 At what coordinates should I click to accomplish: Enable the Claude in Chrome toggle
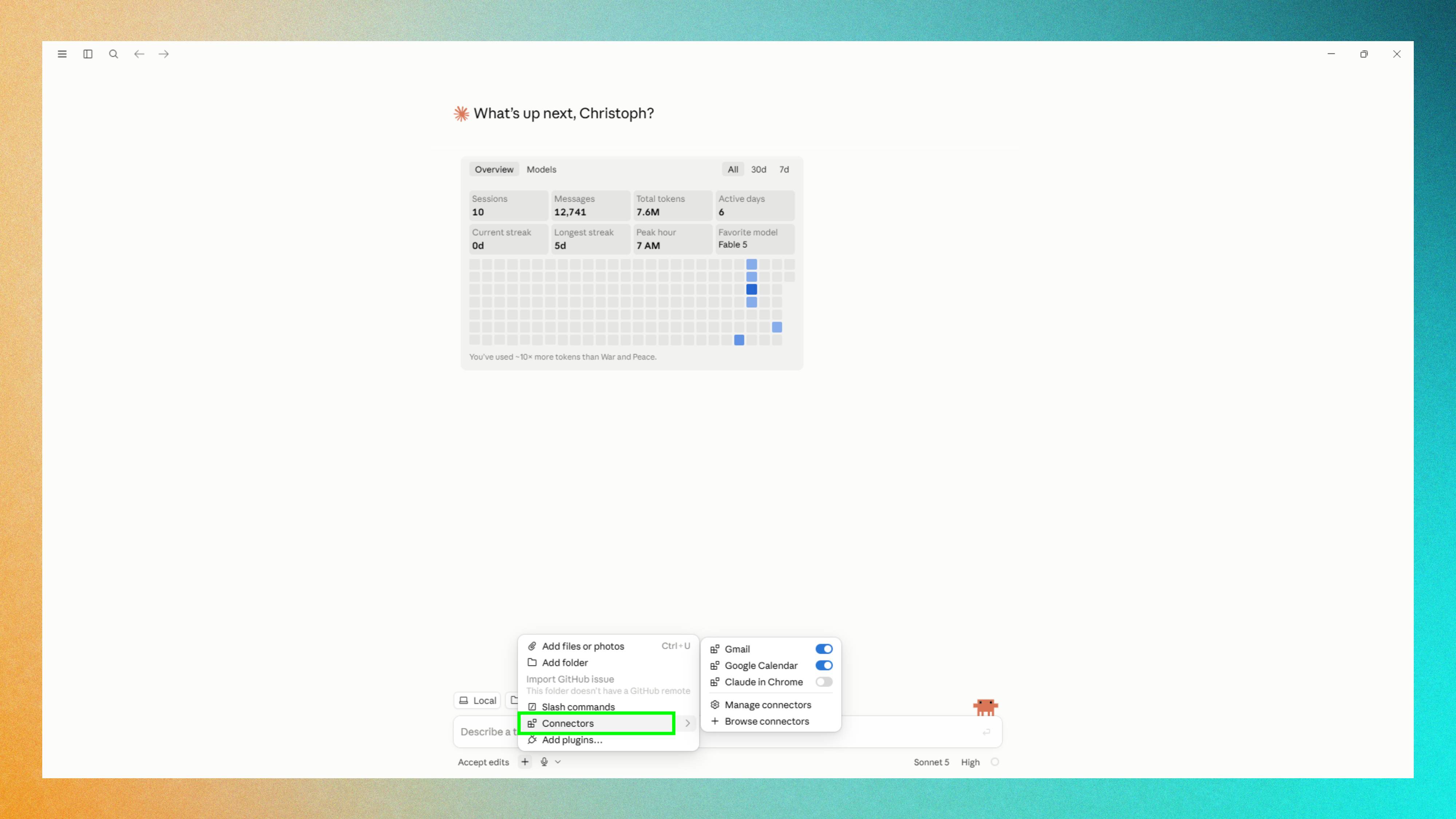click(x=823, y=682)
